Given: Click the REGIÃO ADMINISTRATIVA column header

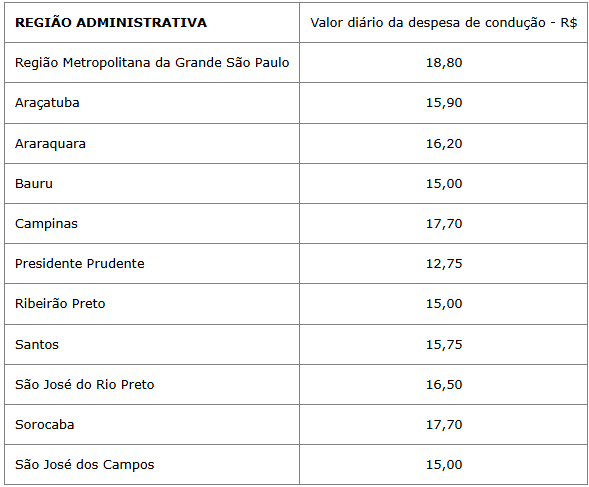Looking at the screenshot, I should pos(152,23).
